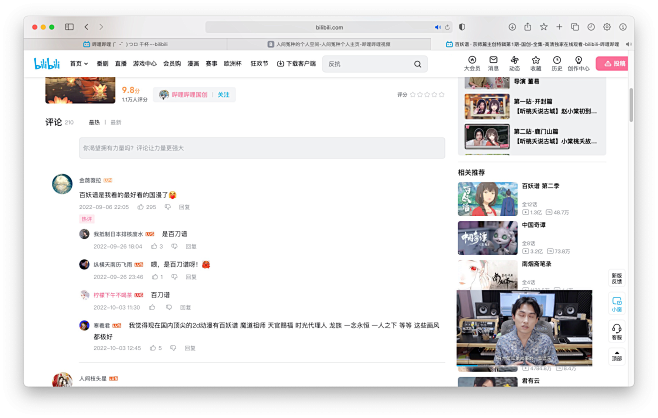
Task: Open the 历史 history icon
Action: pyautogui.click(x=557, y=63)
